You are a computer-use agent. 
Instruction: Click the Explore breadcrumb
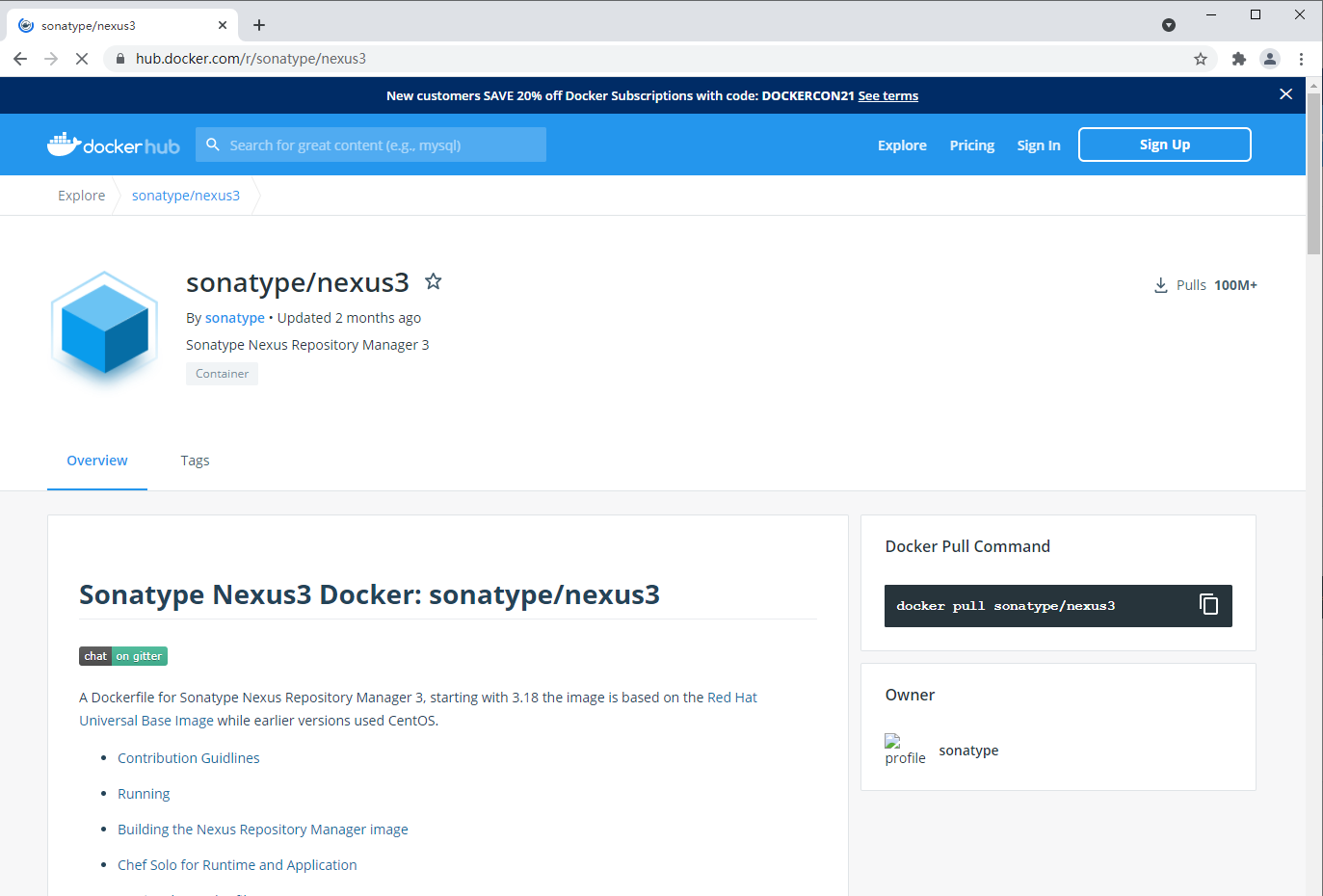click(81, 196)
